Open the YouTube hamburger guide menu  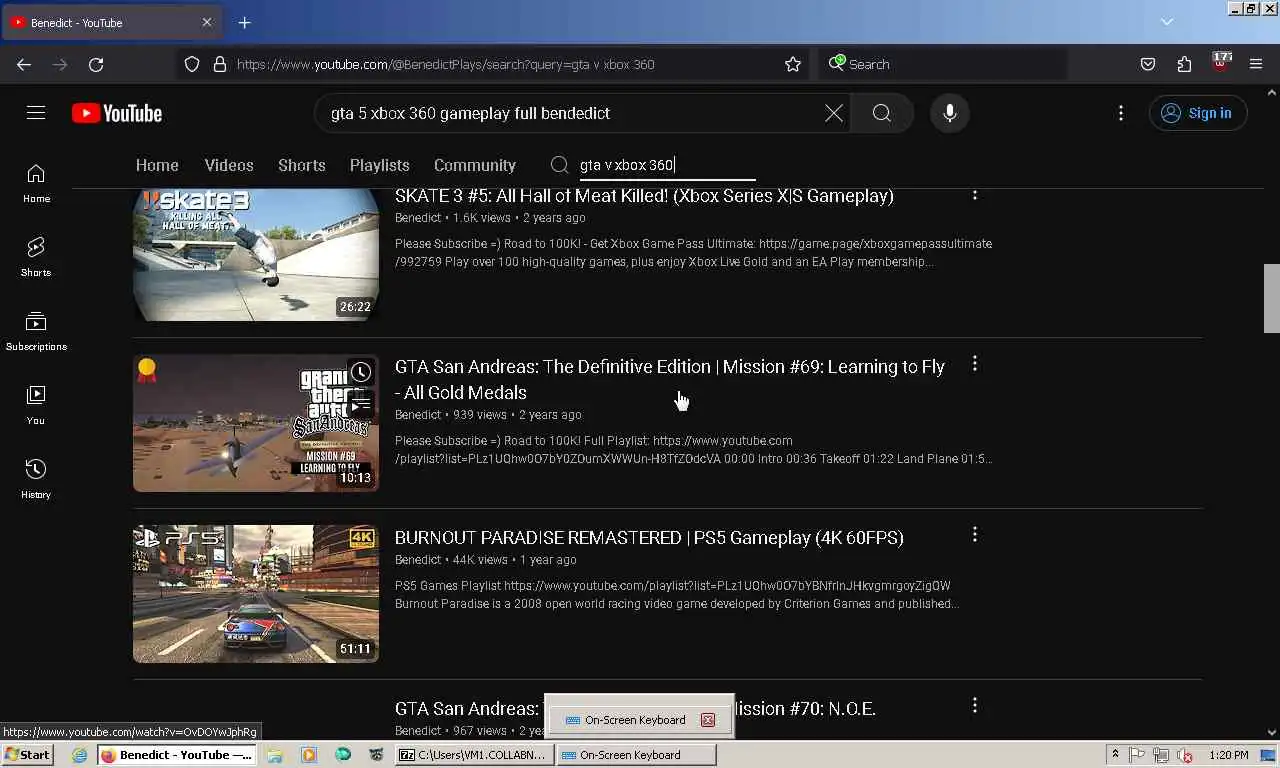pos(36,113)
